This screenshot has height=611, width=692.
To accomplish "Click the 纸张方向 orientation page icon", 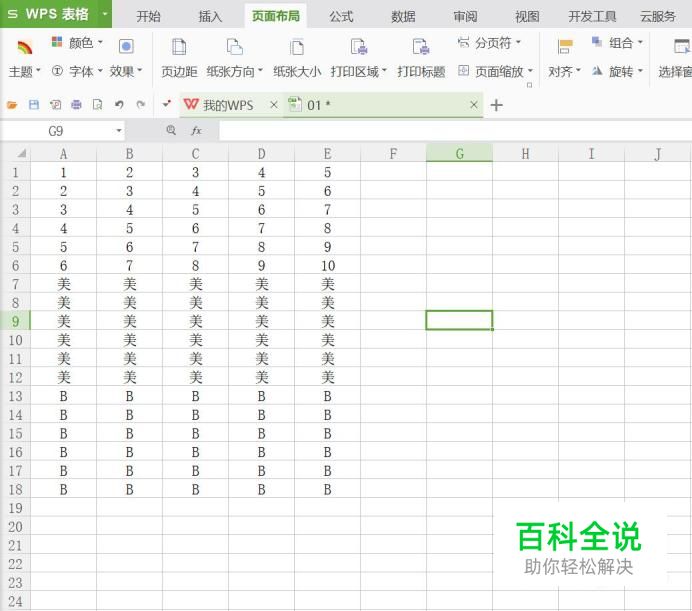I will pos(234,47).
